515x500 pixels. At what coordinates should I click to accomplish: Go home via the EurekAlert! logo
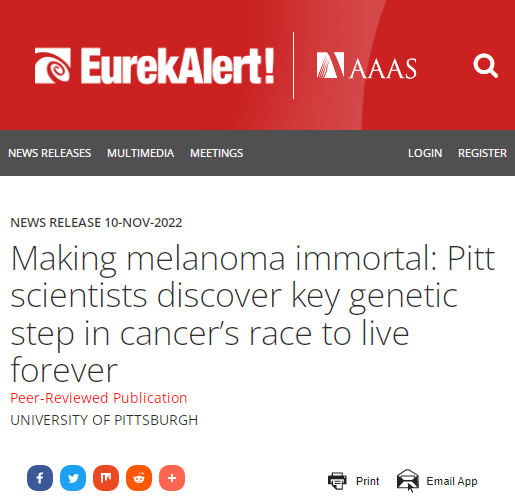[x=154, y=66]
